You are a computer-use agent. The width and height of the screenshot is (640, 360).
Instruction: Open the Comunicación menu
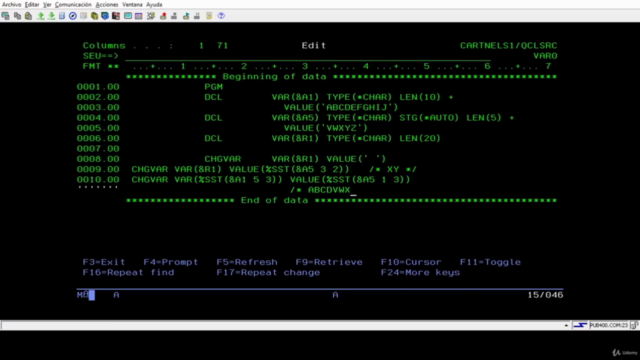[73, 4]
